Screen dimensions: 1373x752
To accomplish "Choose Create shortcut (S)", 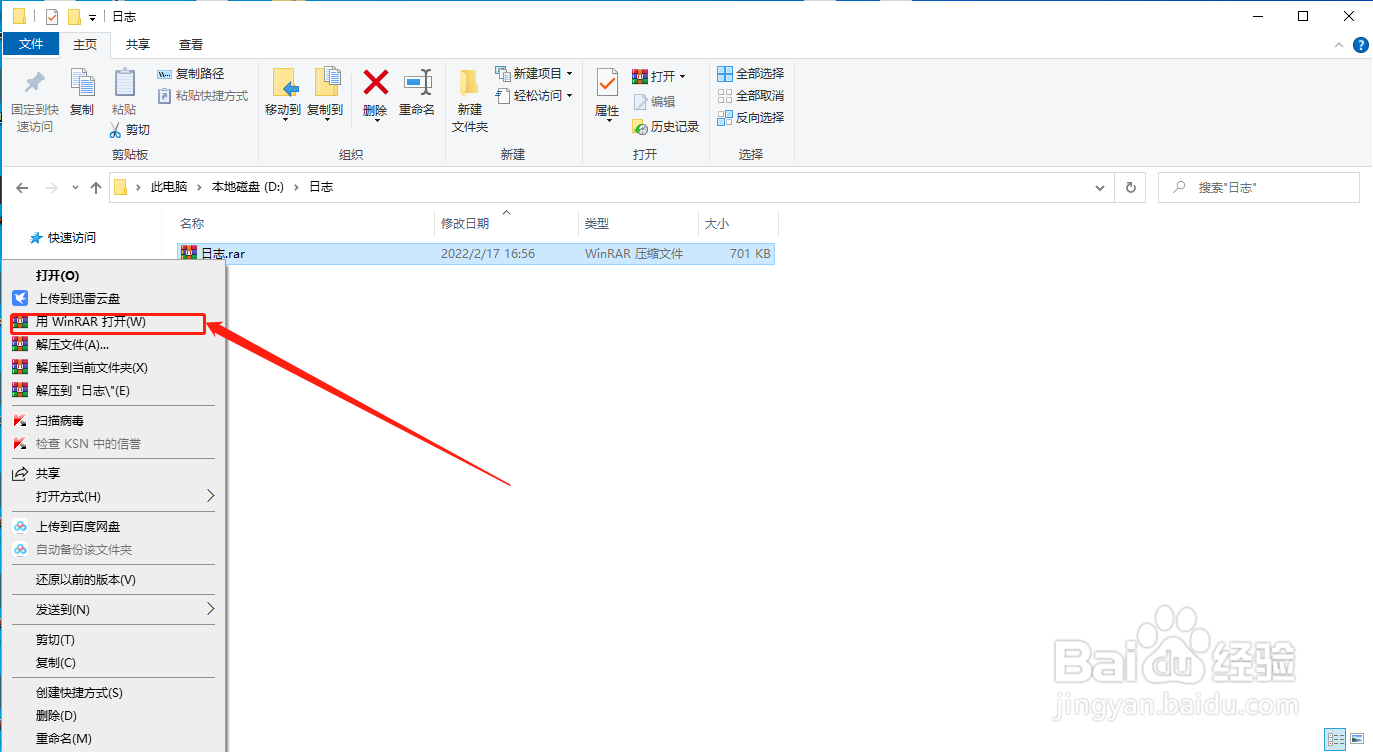I will click(115, 693).
